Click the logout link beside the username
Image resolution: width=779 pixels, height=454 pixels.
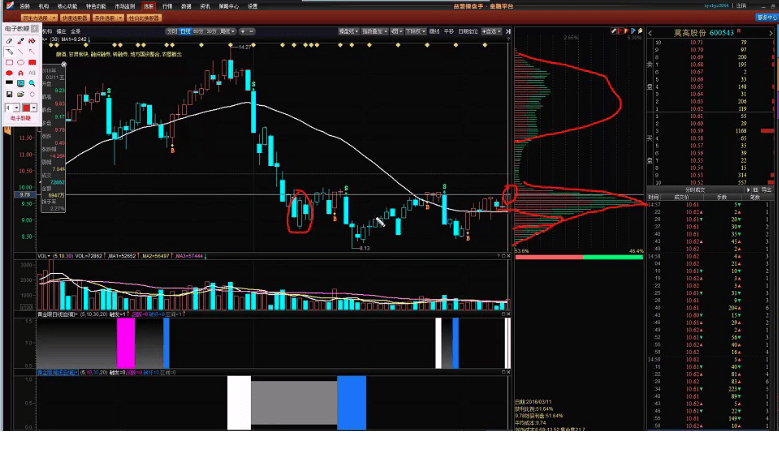[741, 6]
